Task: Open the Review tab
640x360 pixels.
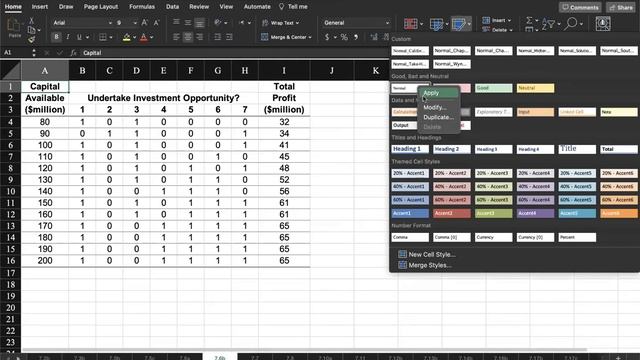Action: [x=199, y=7]
